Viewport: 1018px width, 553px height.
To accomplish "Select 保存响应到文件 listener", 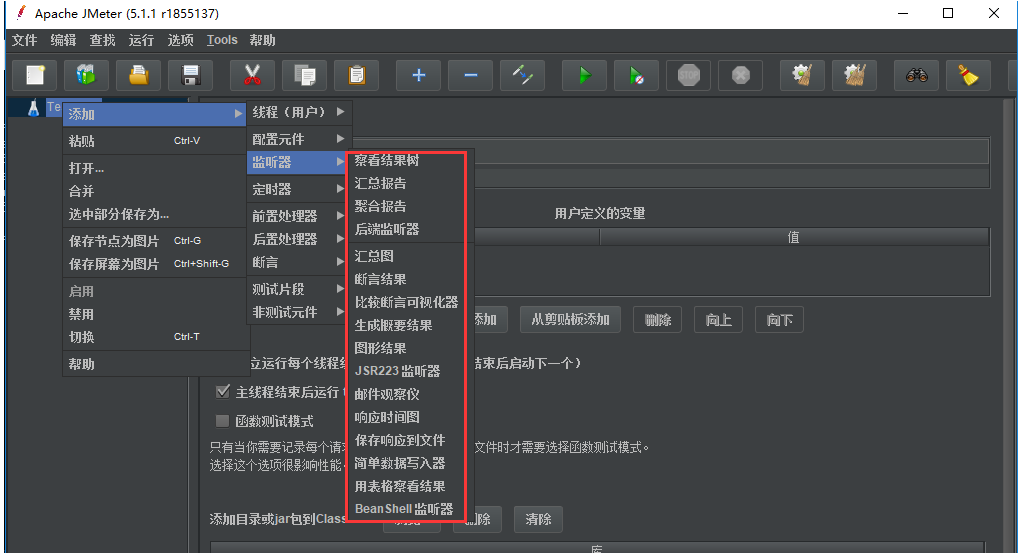I will [x=407, y=440].
